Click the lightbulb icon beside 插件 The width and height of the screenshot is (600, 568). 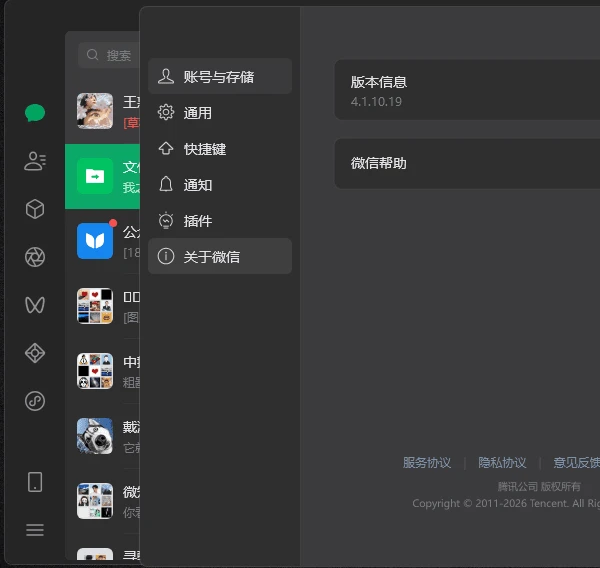pos(166,220)
